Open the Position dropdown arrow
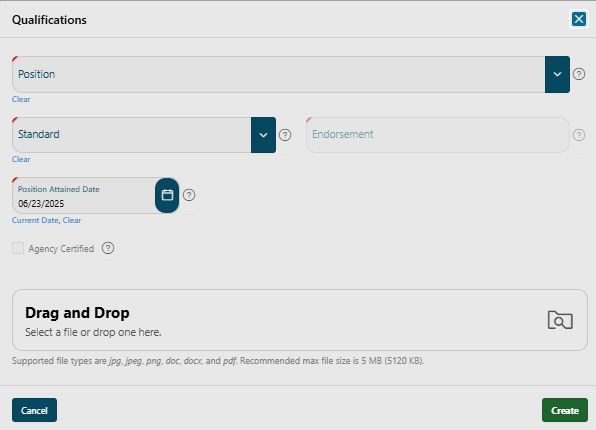The image size is (596, 430). click(x=557, y=74)
